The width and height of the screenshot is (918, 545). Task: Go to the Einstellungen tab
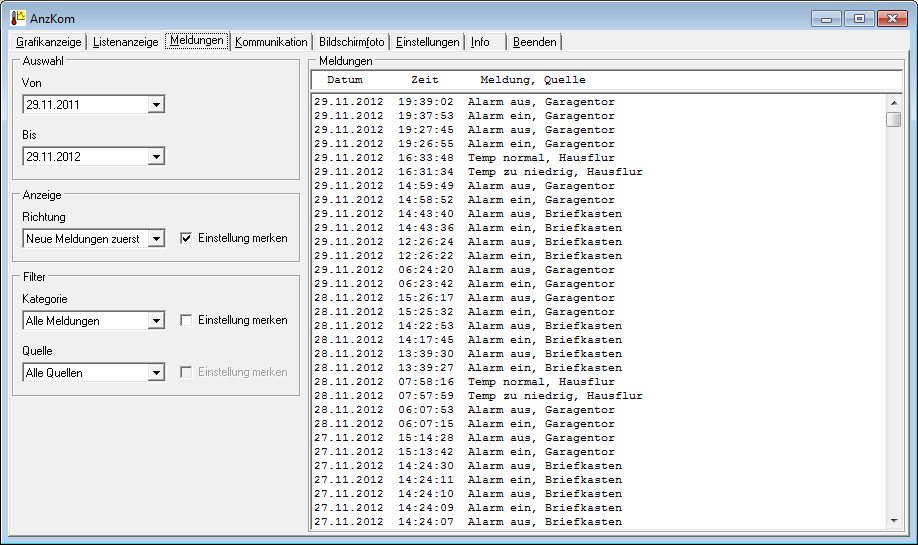pos(427,42)
